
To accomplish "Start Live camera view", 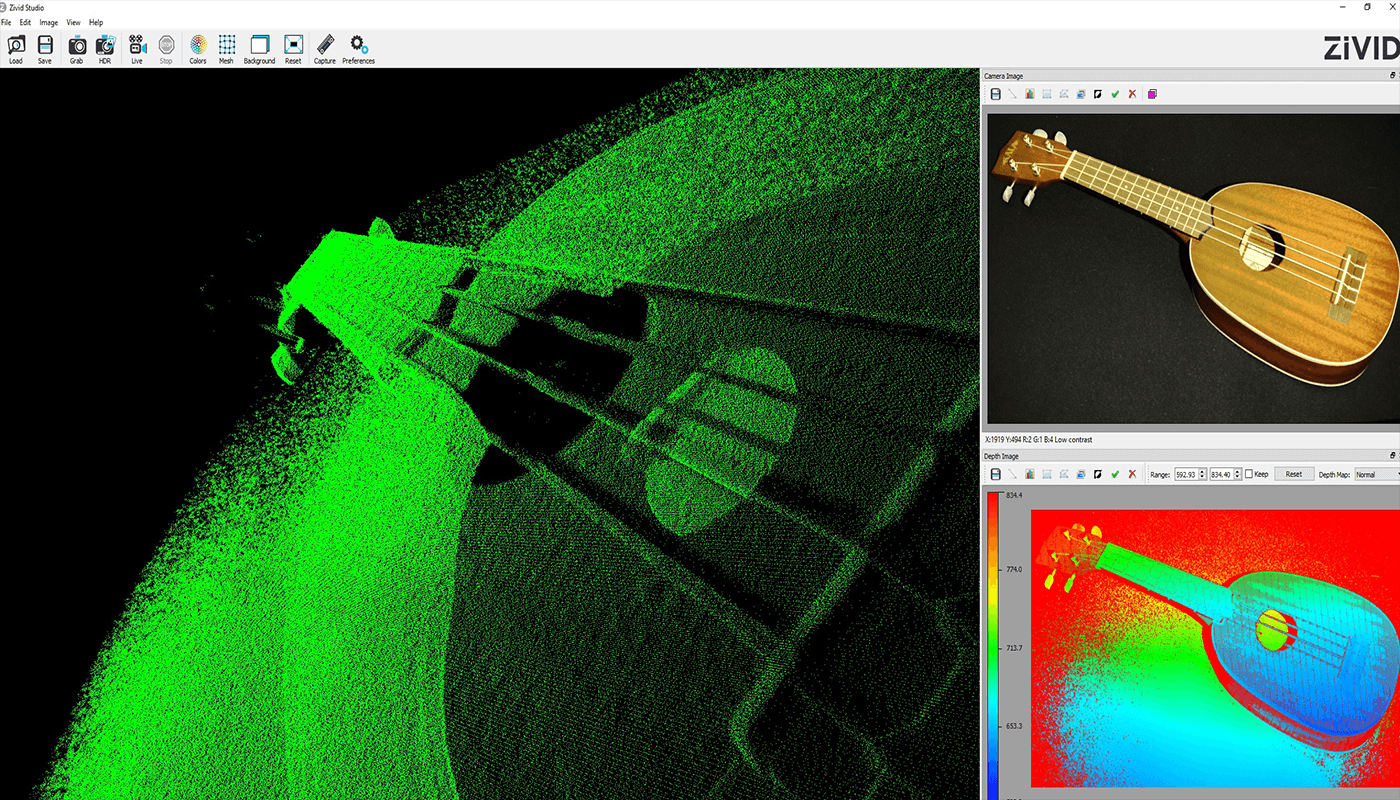I will click(136, 47).
